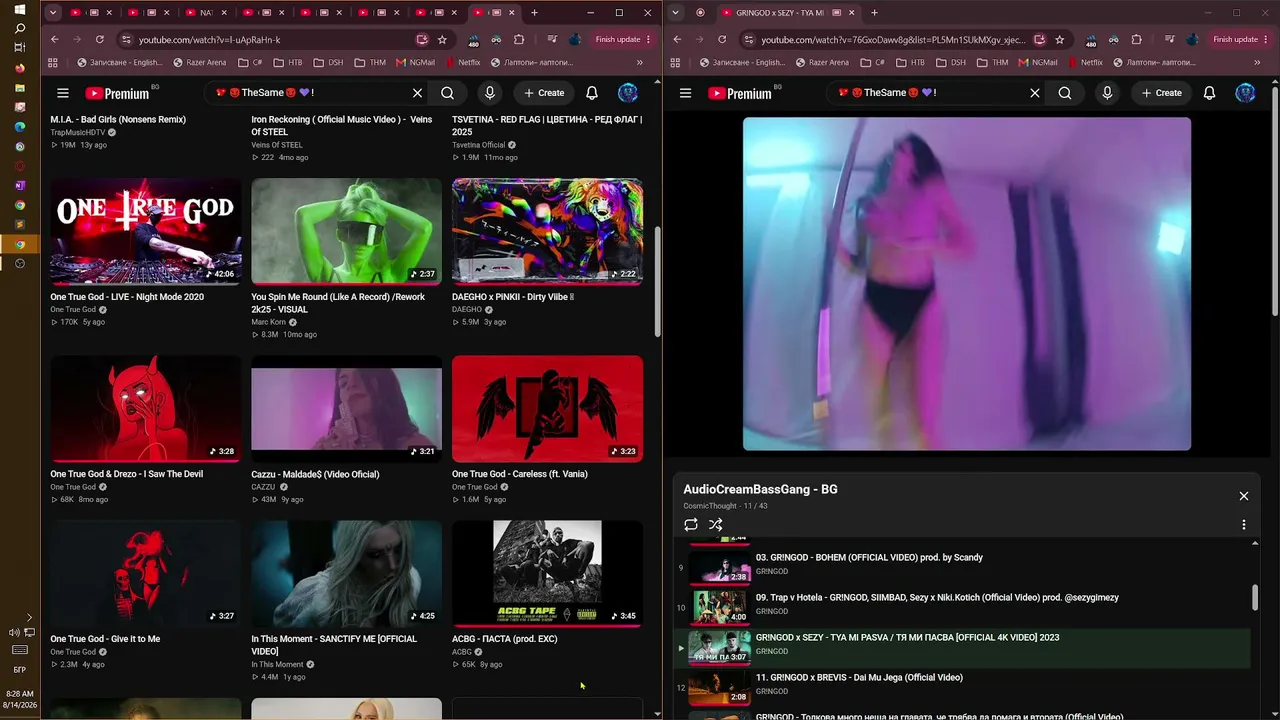Open In This Moment SANCTIFY ME title
The image size is (1280, 720).
(334, 645)
